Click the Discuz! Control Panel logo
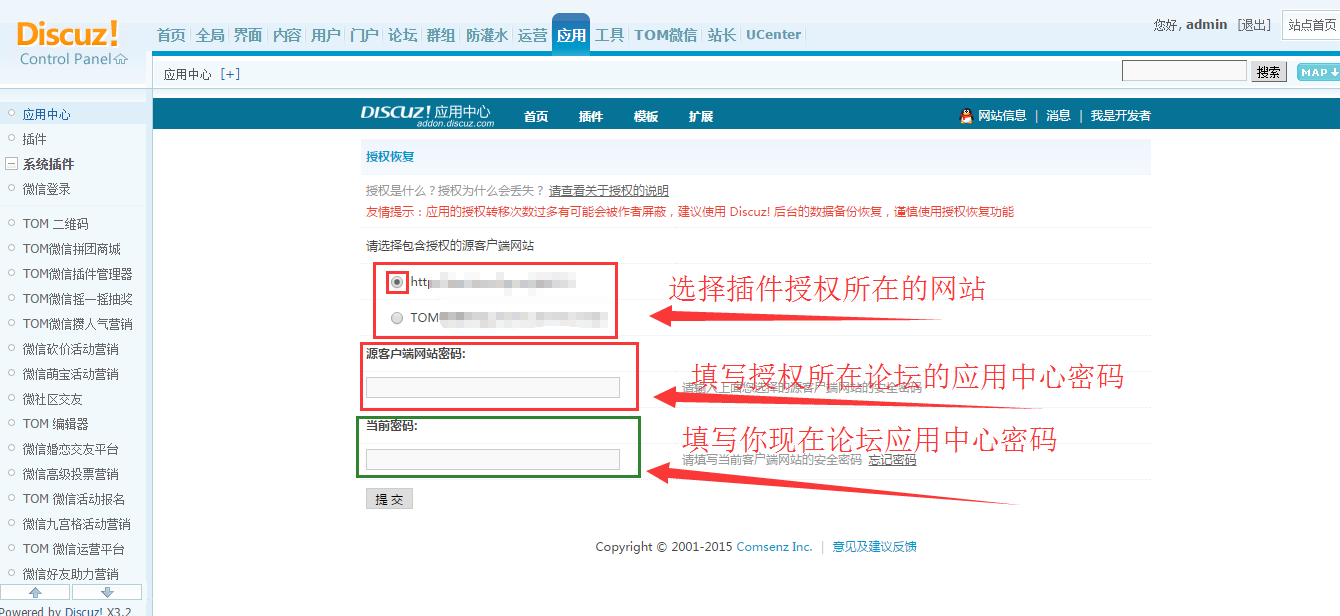The image size is (1340, 616). click(70, 43)
